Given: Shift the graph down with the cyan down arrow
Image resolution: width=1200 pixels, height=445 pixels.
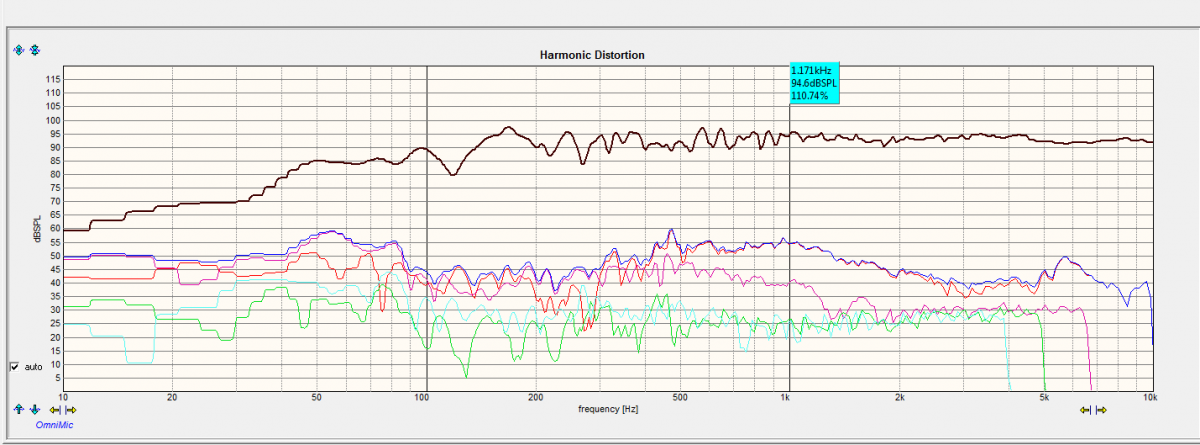Looking at the screenshot, I should 35,409.
